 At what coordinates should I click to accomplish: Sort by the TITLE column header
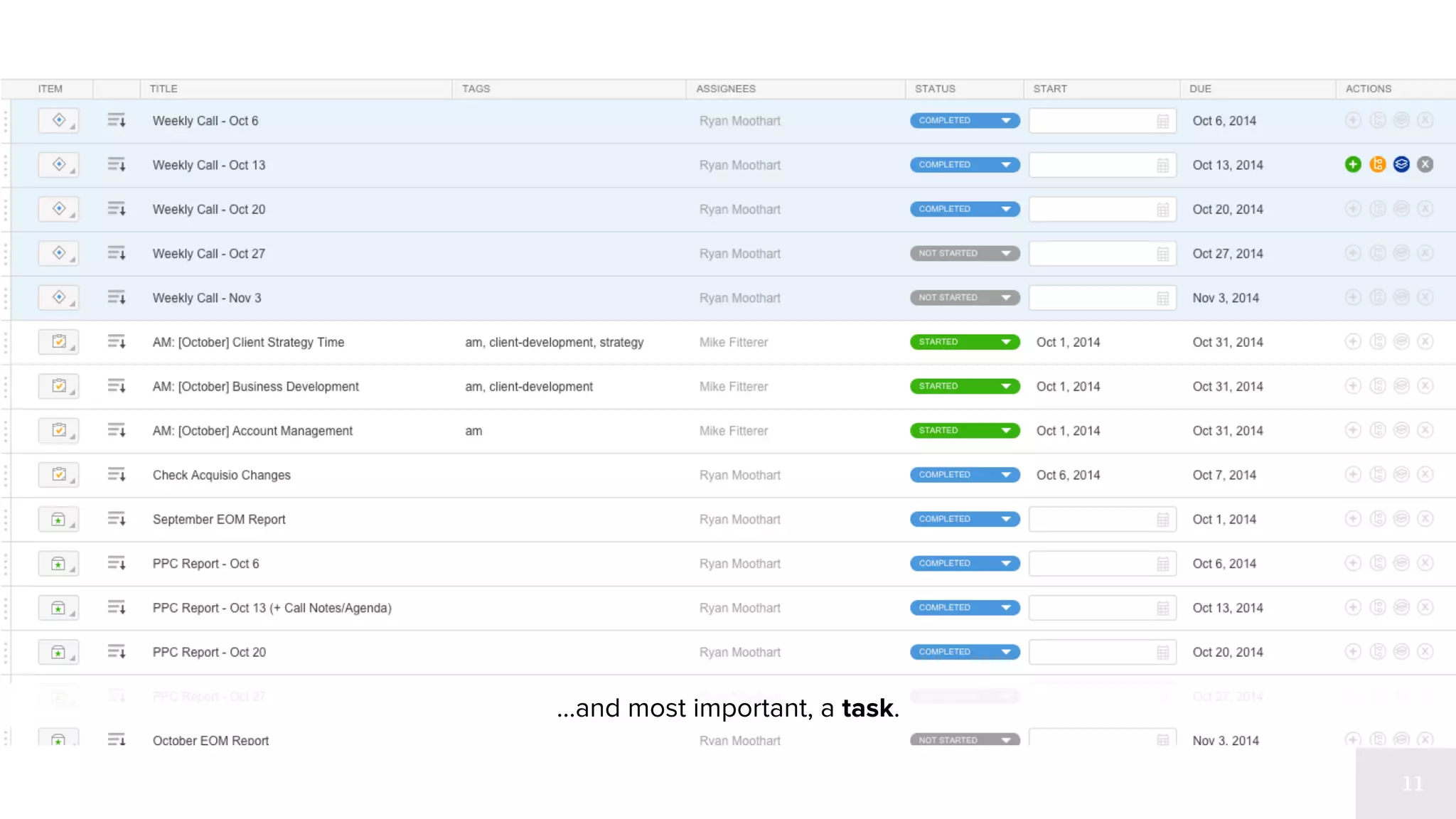point(164,89)
